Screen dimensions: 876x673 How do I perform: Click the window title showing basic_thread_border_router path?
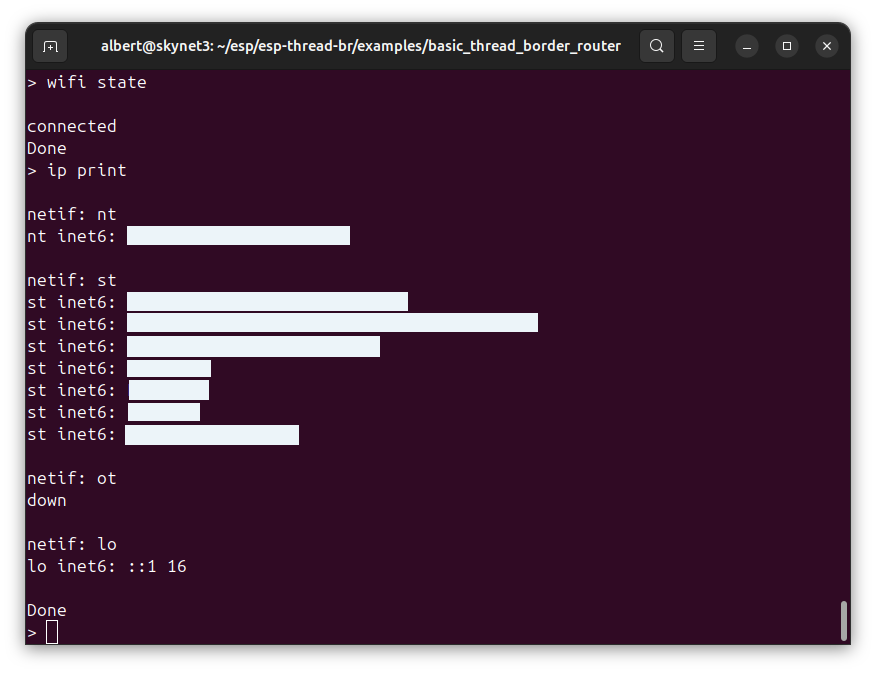coord(360,46)
